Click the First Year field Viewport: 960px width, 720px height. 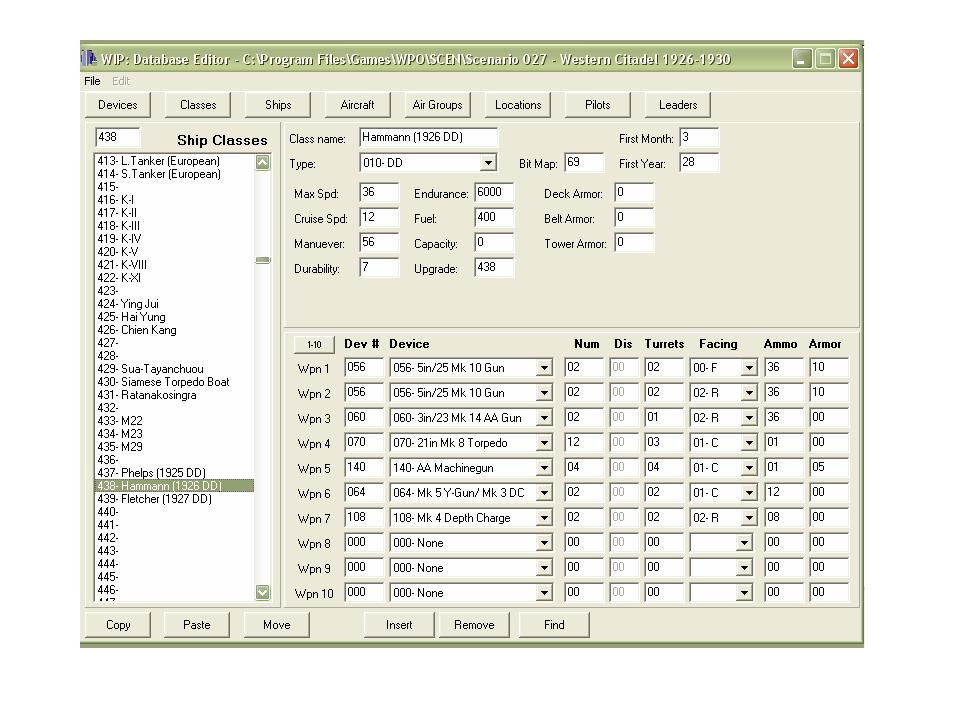coord(699,162)
